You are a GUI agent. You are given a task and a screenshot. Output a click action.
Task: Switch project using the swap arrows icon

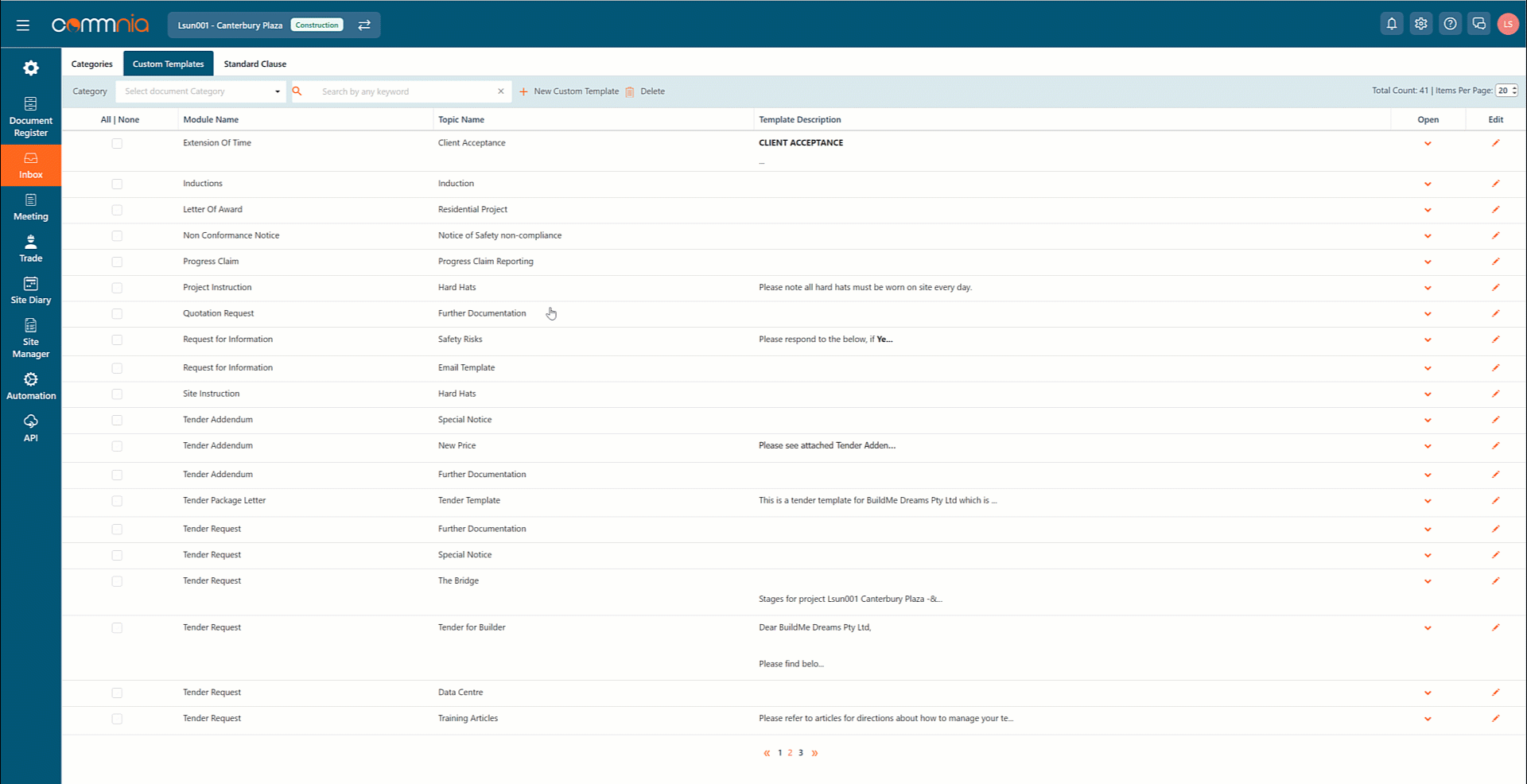[364, 25]
